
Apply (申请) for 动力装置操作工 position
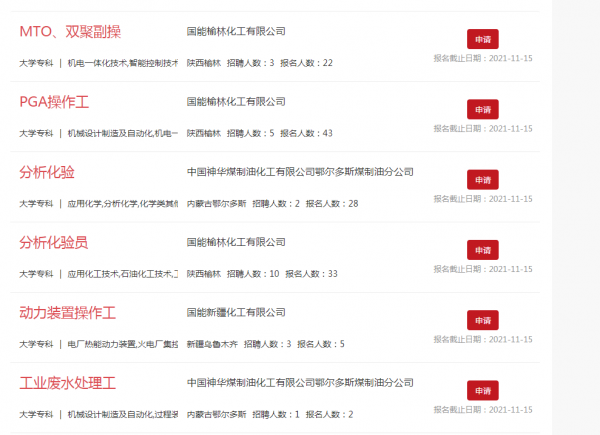pyautogui.click(x=483, y=320)
